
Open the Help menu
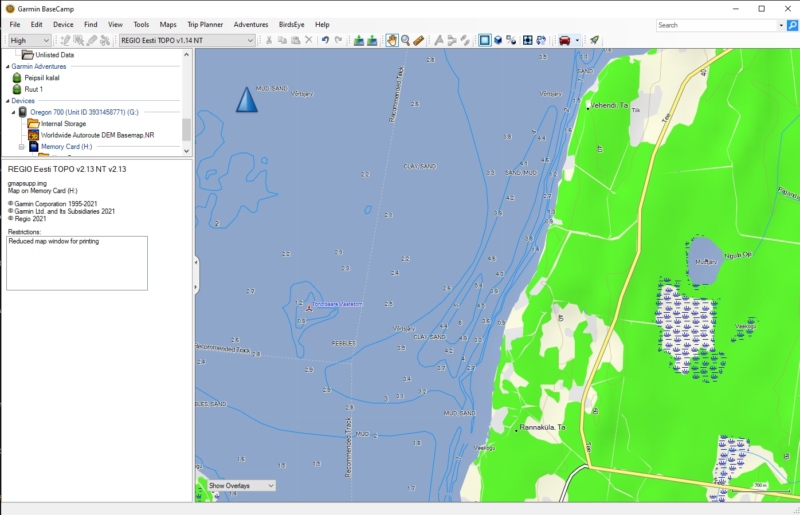322,24
